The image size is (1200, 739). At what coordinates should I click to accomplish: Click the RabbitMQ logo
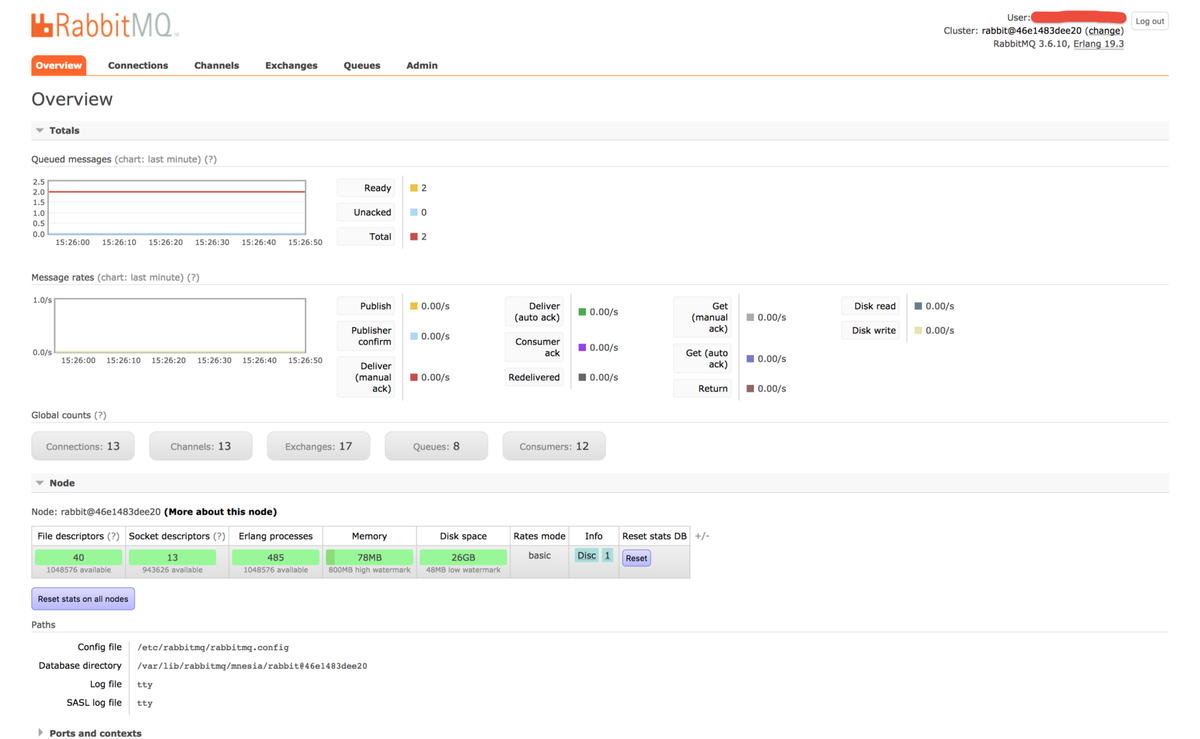pos(105,25)
